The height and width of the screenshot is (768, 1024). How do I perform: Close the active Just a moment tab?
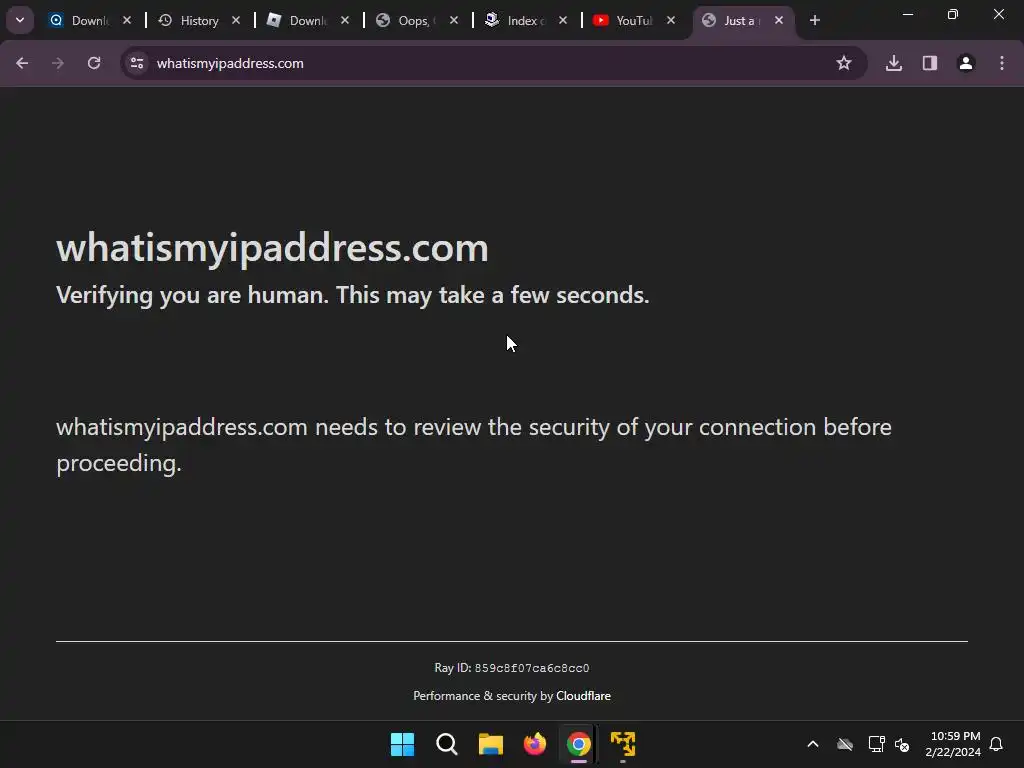(x=779, y=21)
